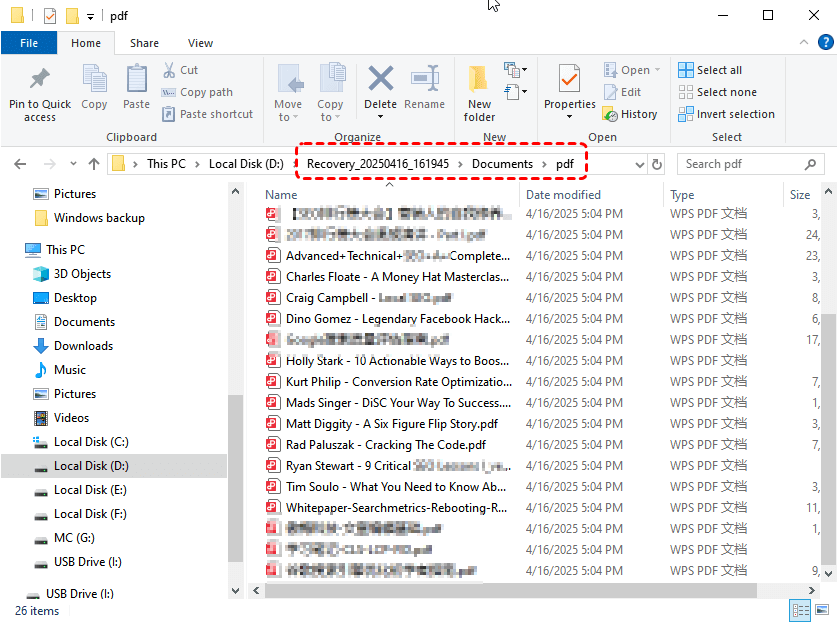This screenshot has width=838, height=623.
Task: Click the Rename icon in the ribbon
Action: click(x=425, y=79)
